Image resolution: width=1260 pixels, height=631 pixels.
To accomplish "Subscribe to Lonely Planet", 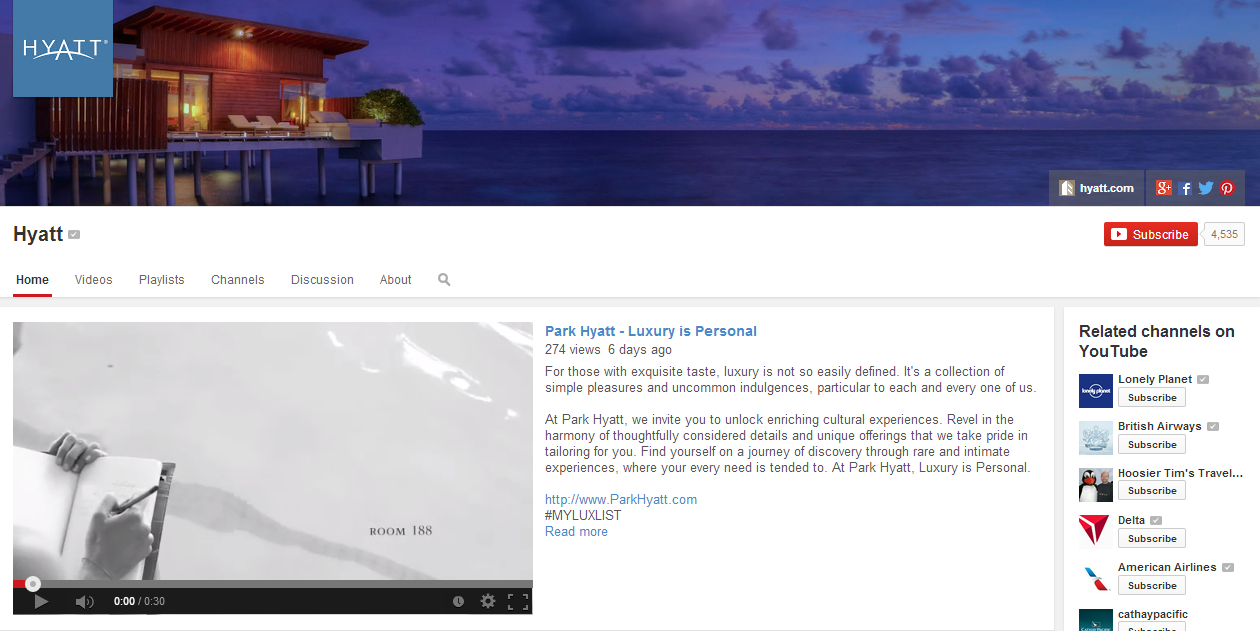I will click(x=1152, y=397).
